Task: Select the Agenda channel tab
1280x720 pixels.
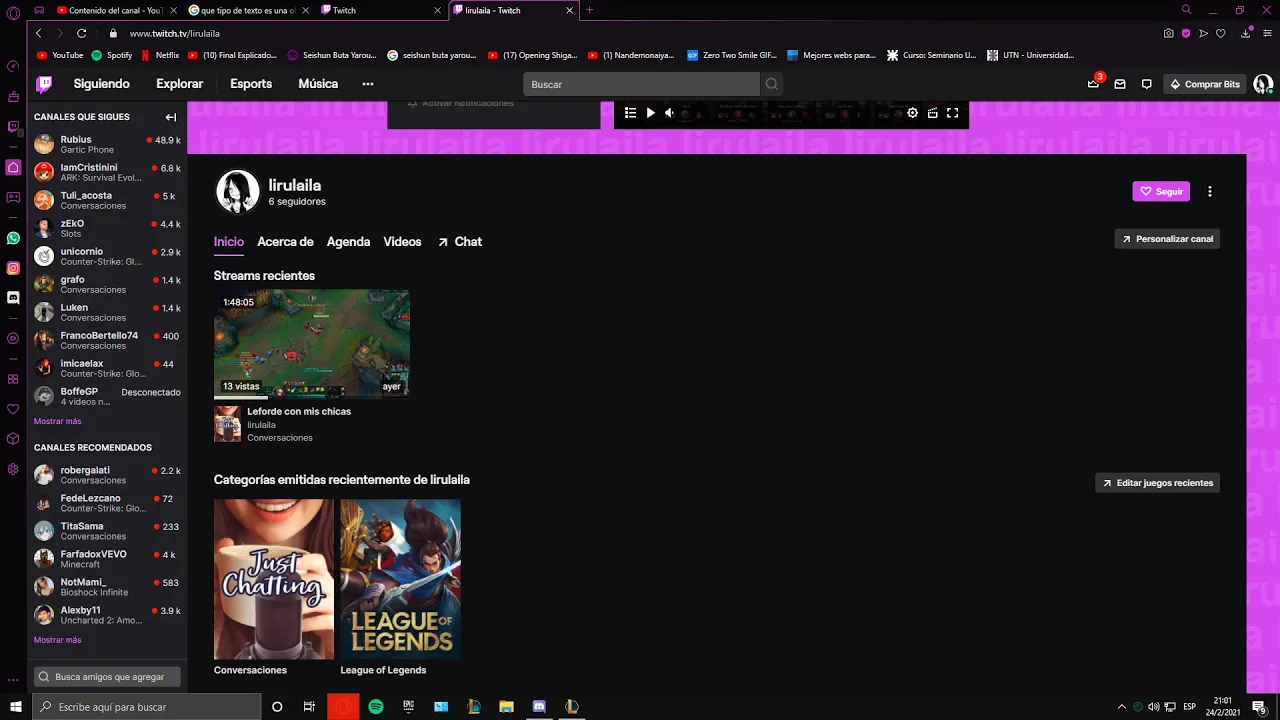Action: pos(348,242)
